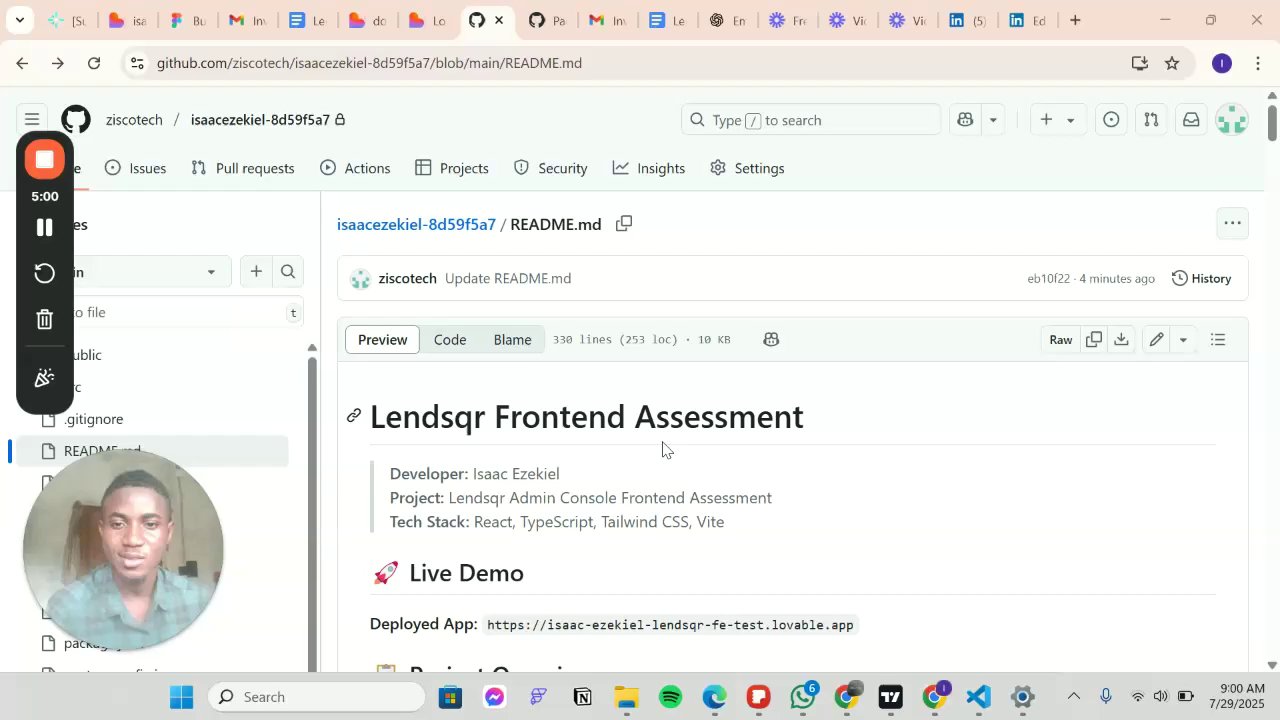Switch to Blame view
This screenshot has height=720, width=1280.
(x=512, y=340)
